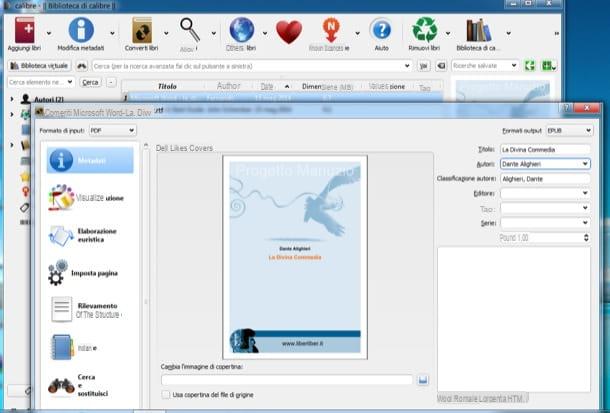The height and width of the screenshot is (413, 610).
Task: Click the Dimensione (MB) column header
Action: click(327, 87)
